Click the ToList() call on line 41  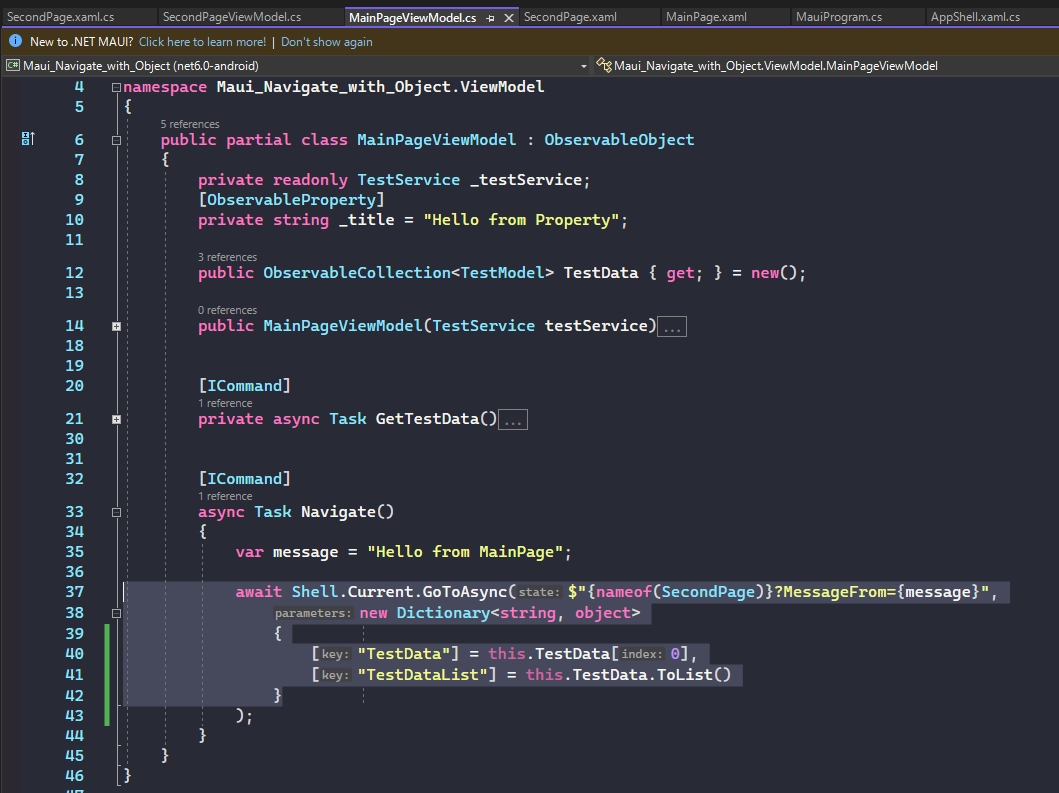[694, 675]
